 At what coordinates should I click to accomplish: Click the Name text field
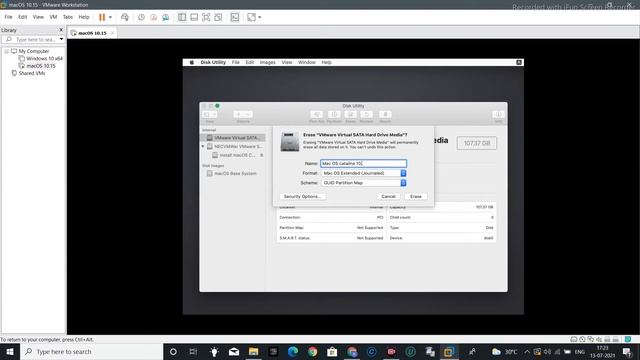point(363,163)
